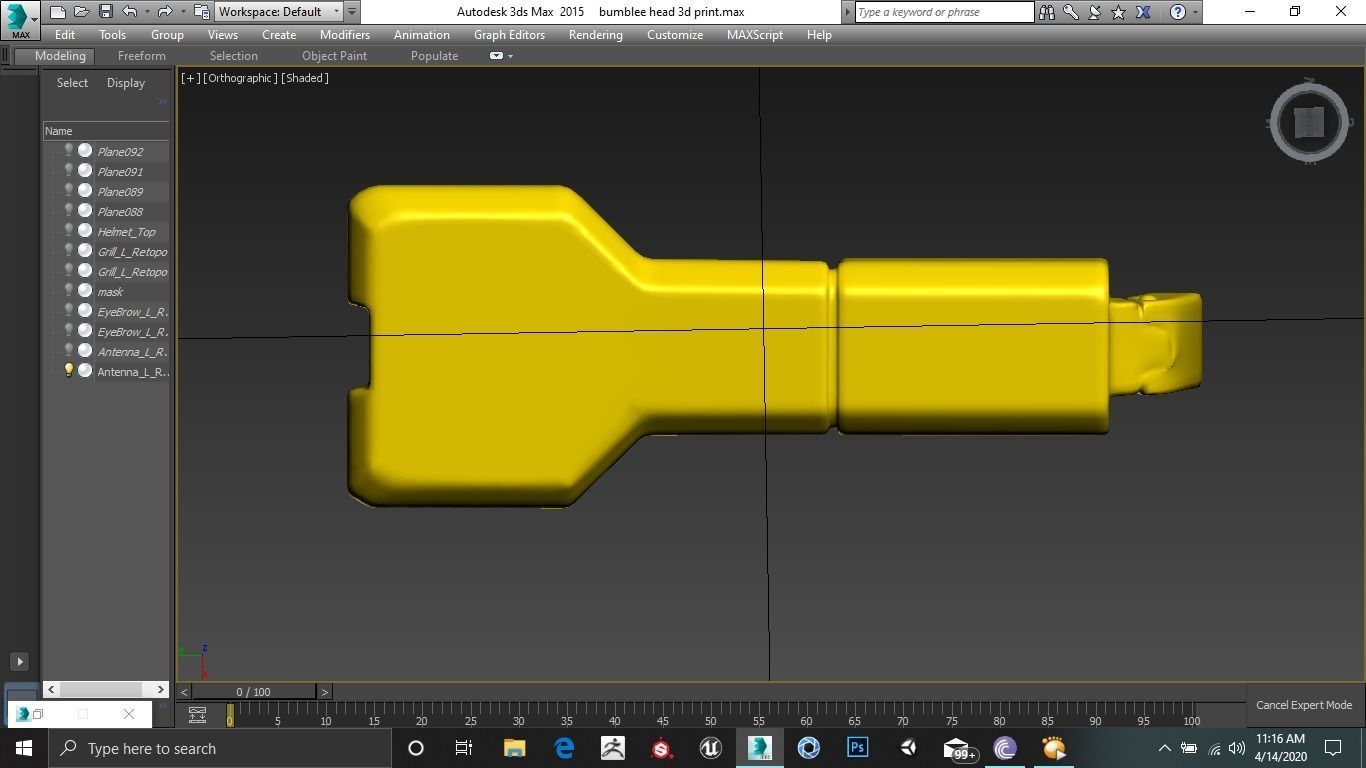Open the MAXScript menu
The image size is (1366, 768).
click(755, 34)
